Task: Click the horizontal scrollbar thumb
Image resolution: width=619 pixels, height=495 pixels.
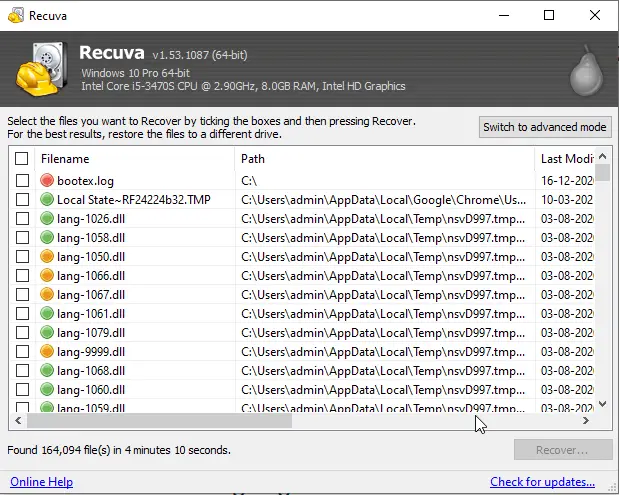Action: [x=159, y=421]
